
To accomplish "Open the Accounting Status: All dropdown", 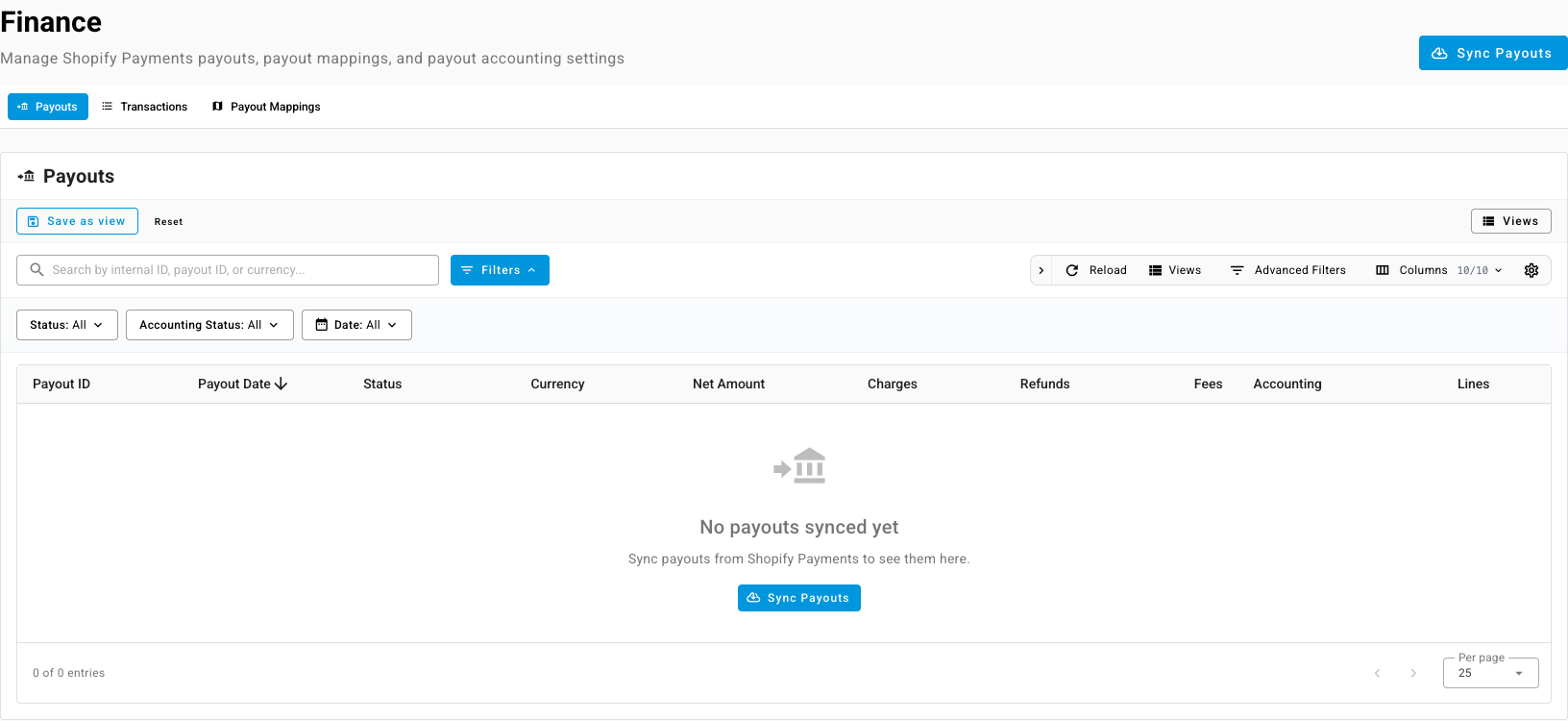I will point(209,325).
